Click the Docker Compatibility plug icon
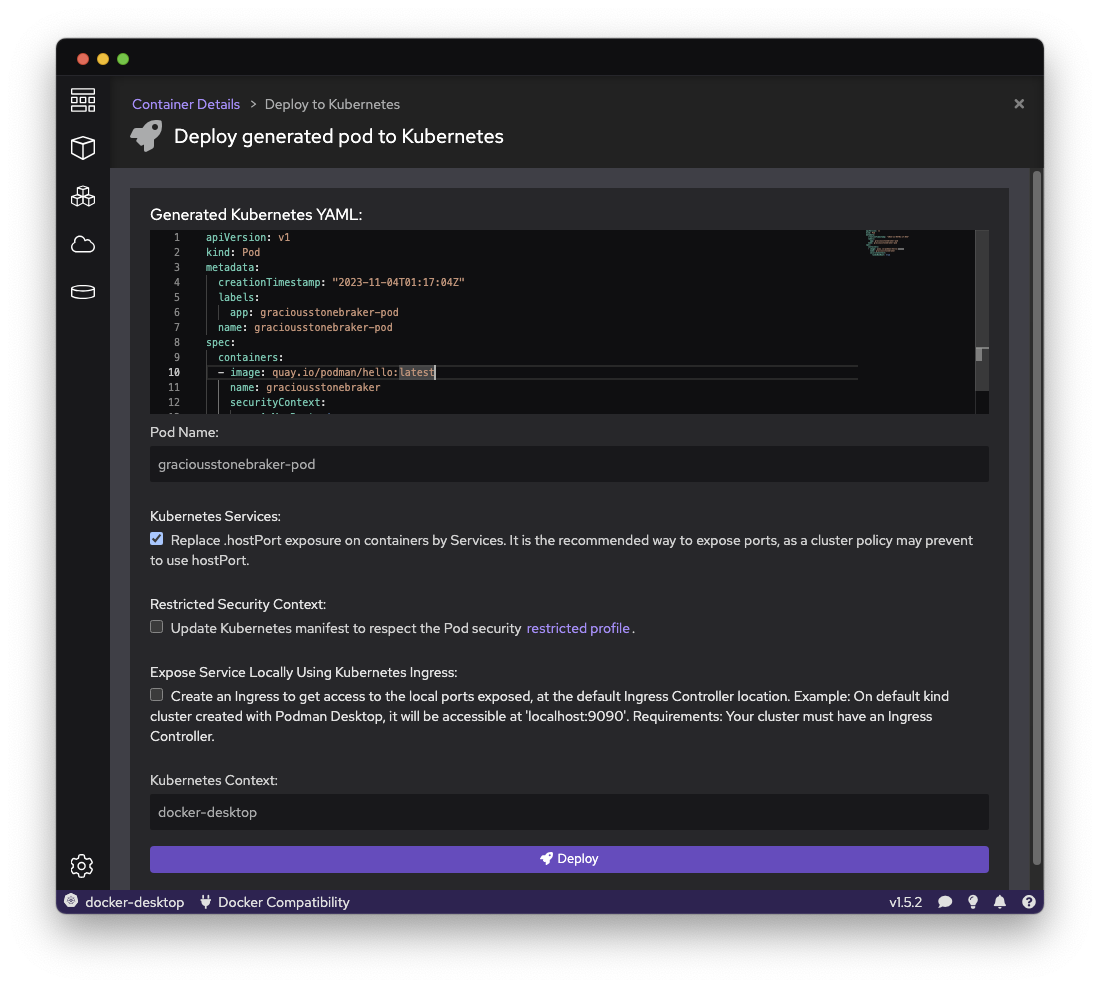1100x988 pixels. coord(206,902)
